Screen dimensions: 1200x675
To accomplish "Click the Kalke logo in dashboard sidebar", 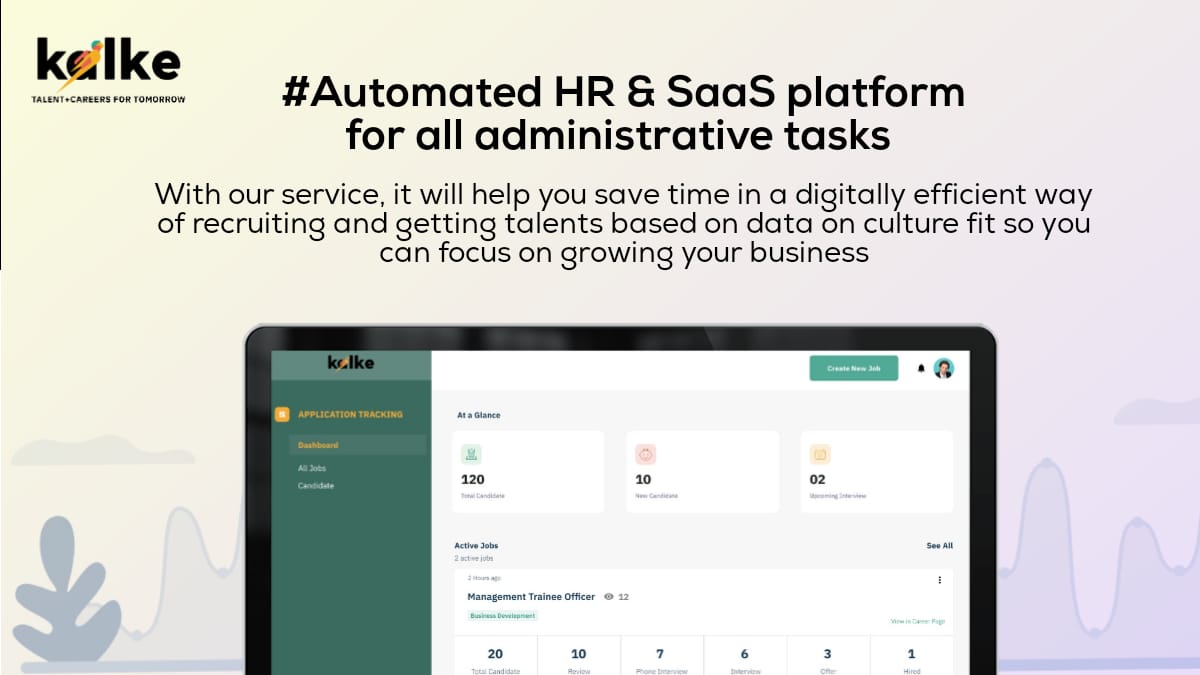I will pos(351,363).
